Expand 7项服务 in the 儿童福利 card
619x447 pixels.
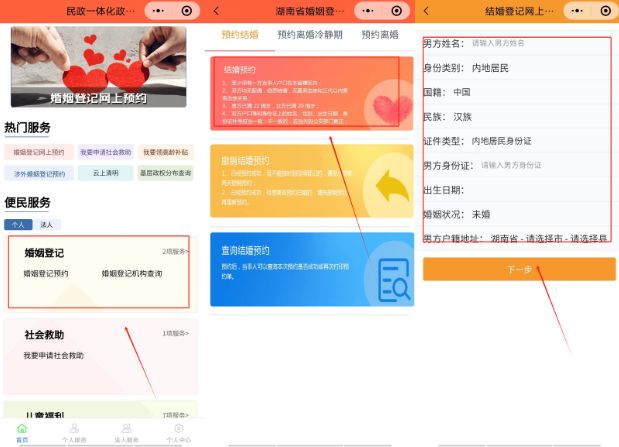(176, 415)
